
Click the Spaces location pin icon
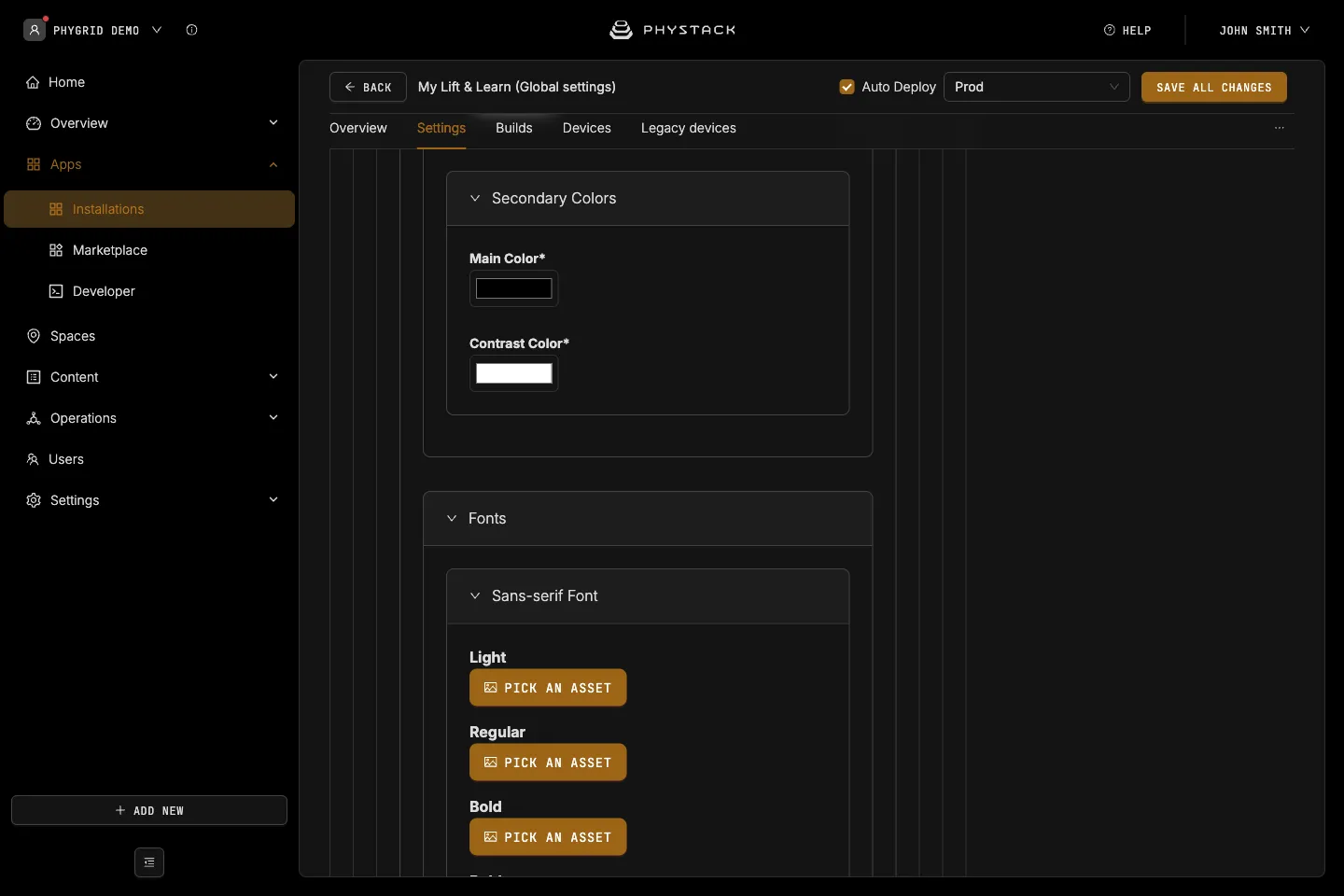point(34,336)
